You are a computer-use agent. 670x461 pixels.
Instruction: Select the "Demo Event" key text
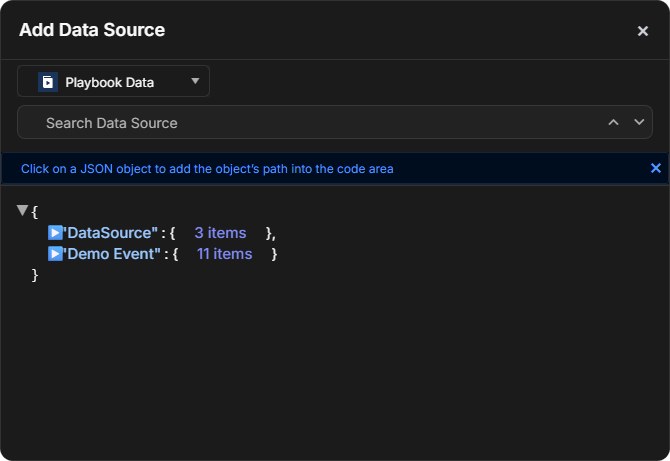112,254
